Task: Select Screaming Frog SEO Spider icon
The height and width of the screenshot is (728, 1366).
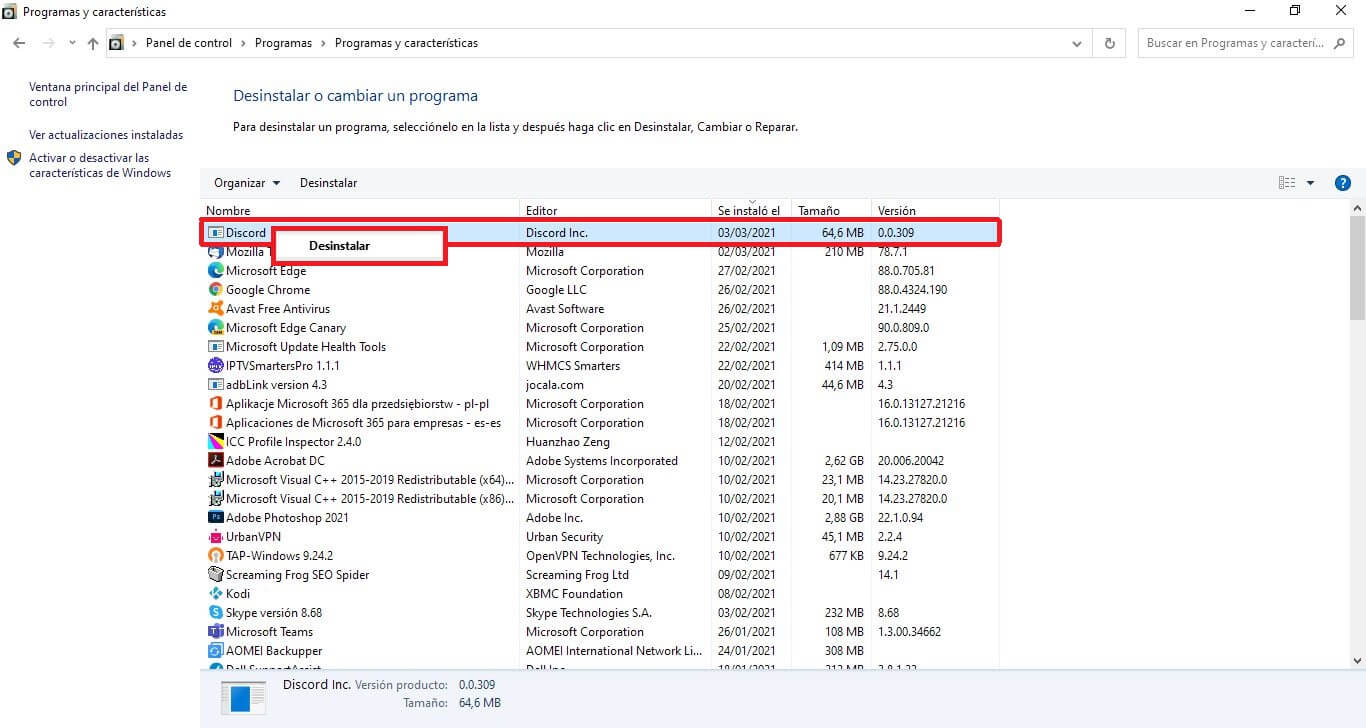Action: tap(216, 575)
